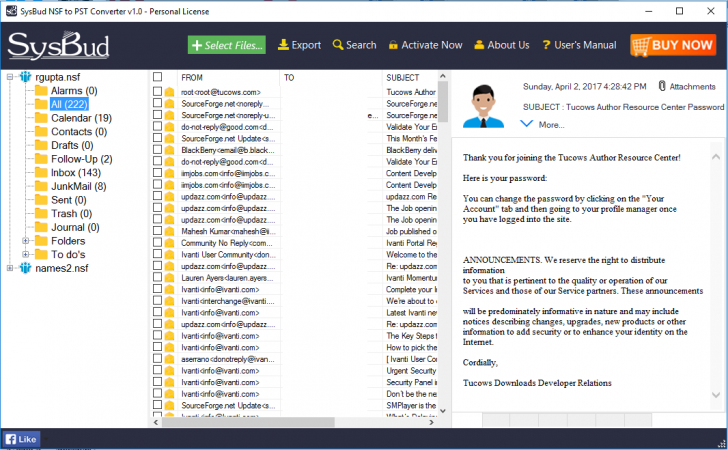
Task: Check the Ivanti User Community email checkbox
Action: 157,254
